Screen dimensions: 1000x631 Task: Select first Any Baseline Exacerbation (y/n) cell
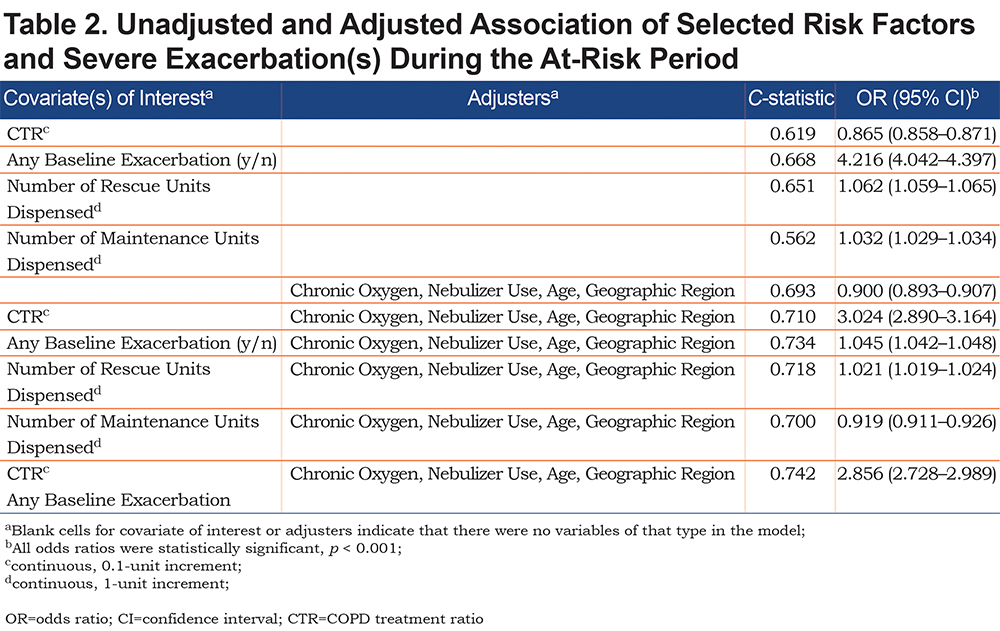pyautogui.click(x=142, y=160)
